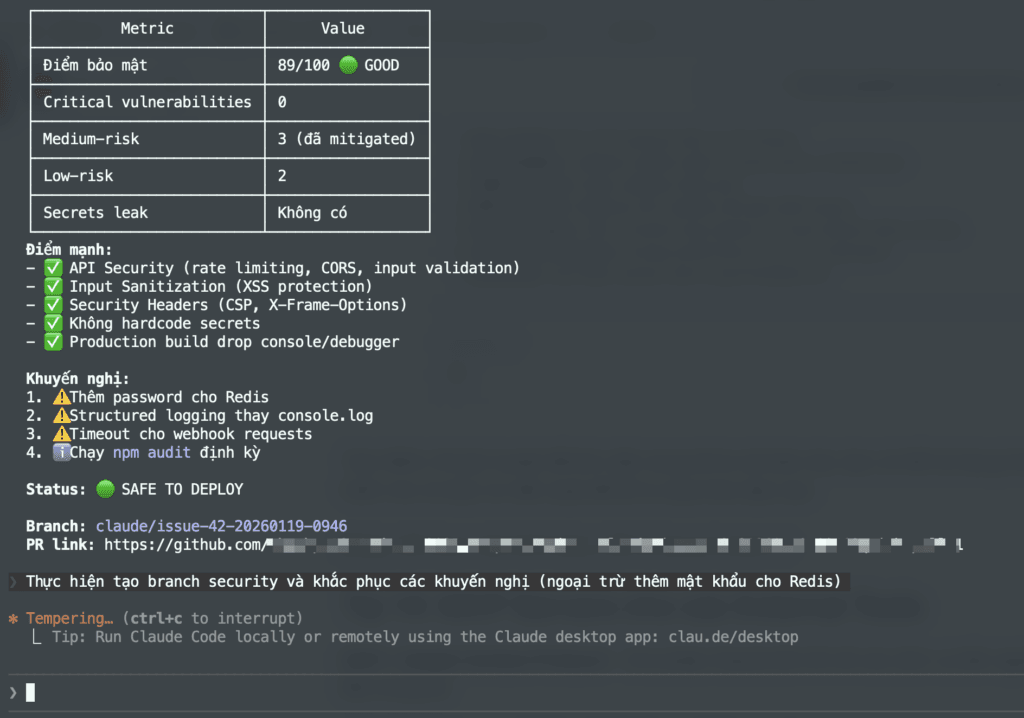This screenshot has width=1024, height=718.
Task: Click the warning icon for Redis password
Action: click(61, 397)
